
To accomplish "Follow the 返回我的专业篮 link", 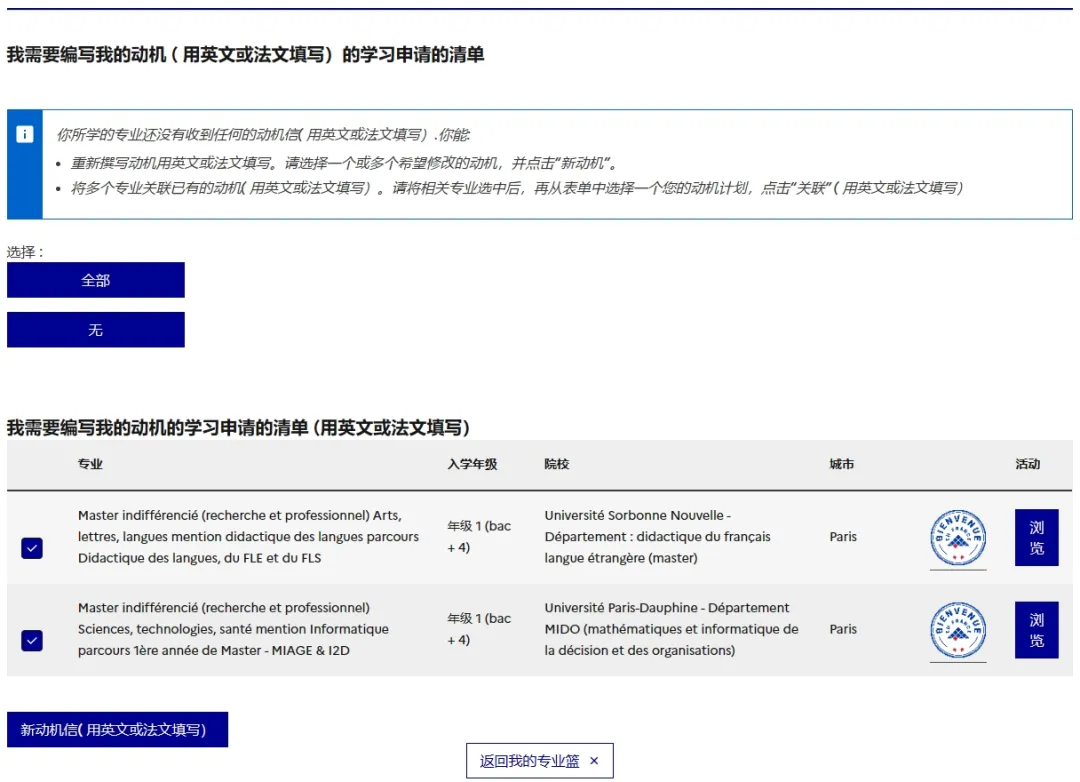I will pyautogui.click(x=526, y=761).
